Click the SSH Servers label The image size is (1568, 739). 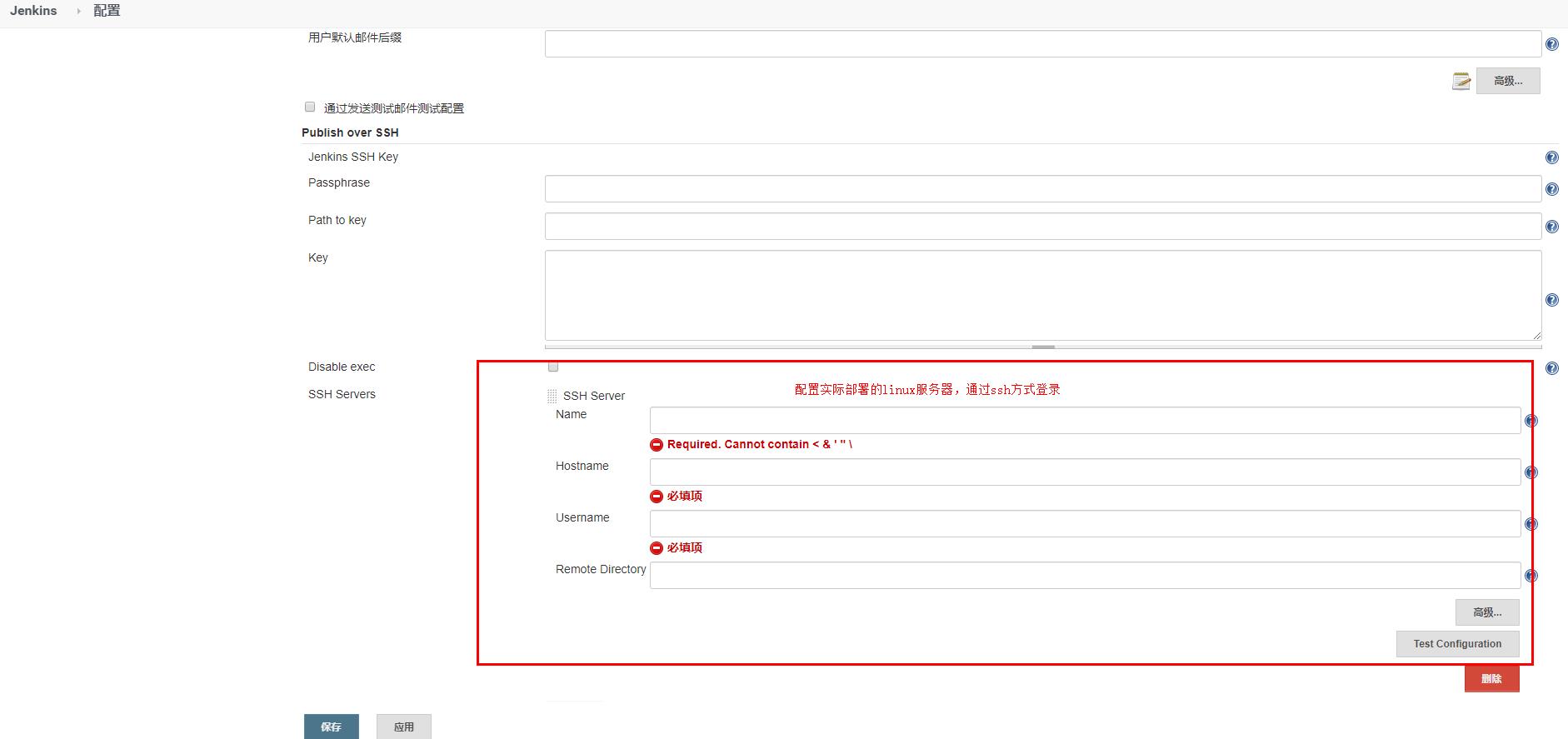(x=342, y=394)
